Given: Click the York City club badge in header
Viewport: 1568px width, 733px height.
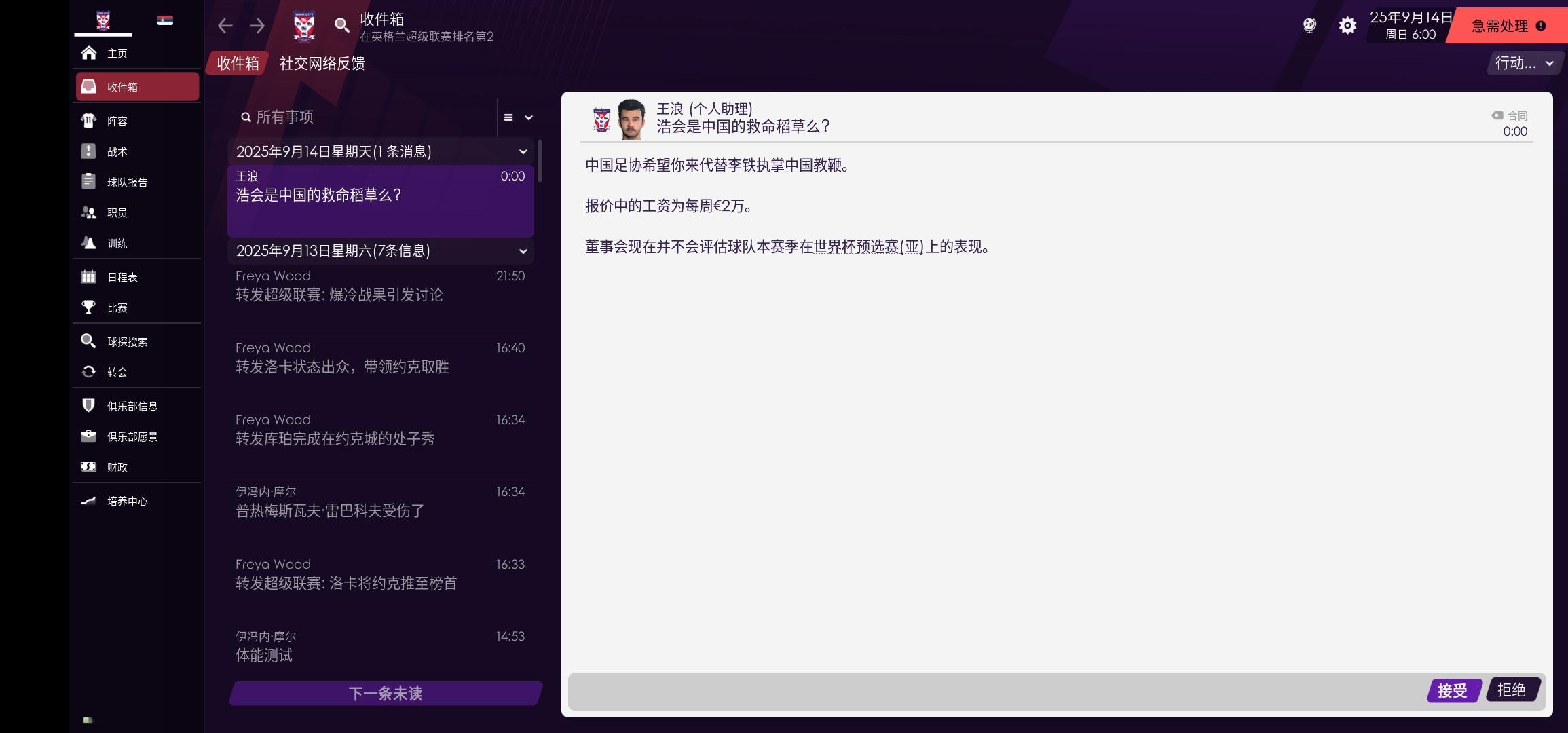Looking at the screenshot, I should [x=304, y=26].
